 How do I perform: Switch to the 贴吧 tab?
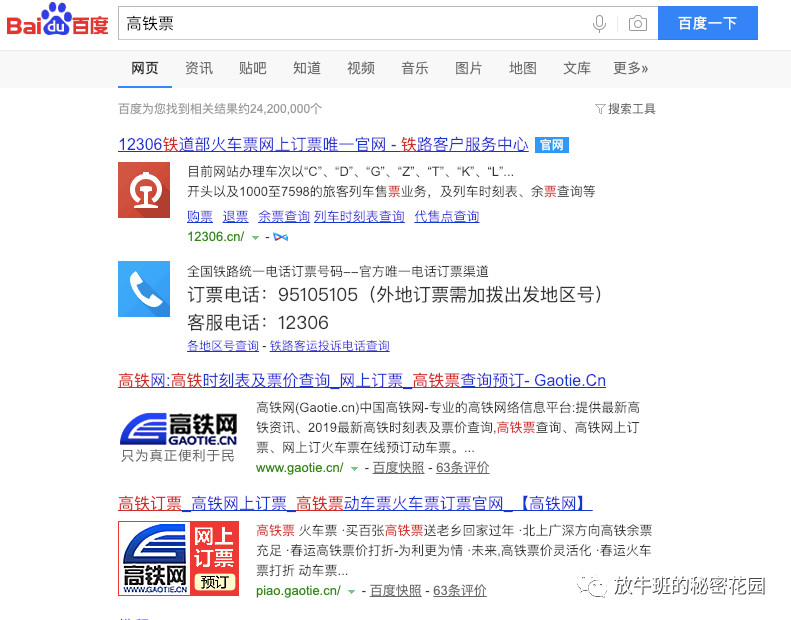click(253, 68)
